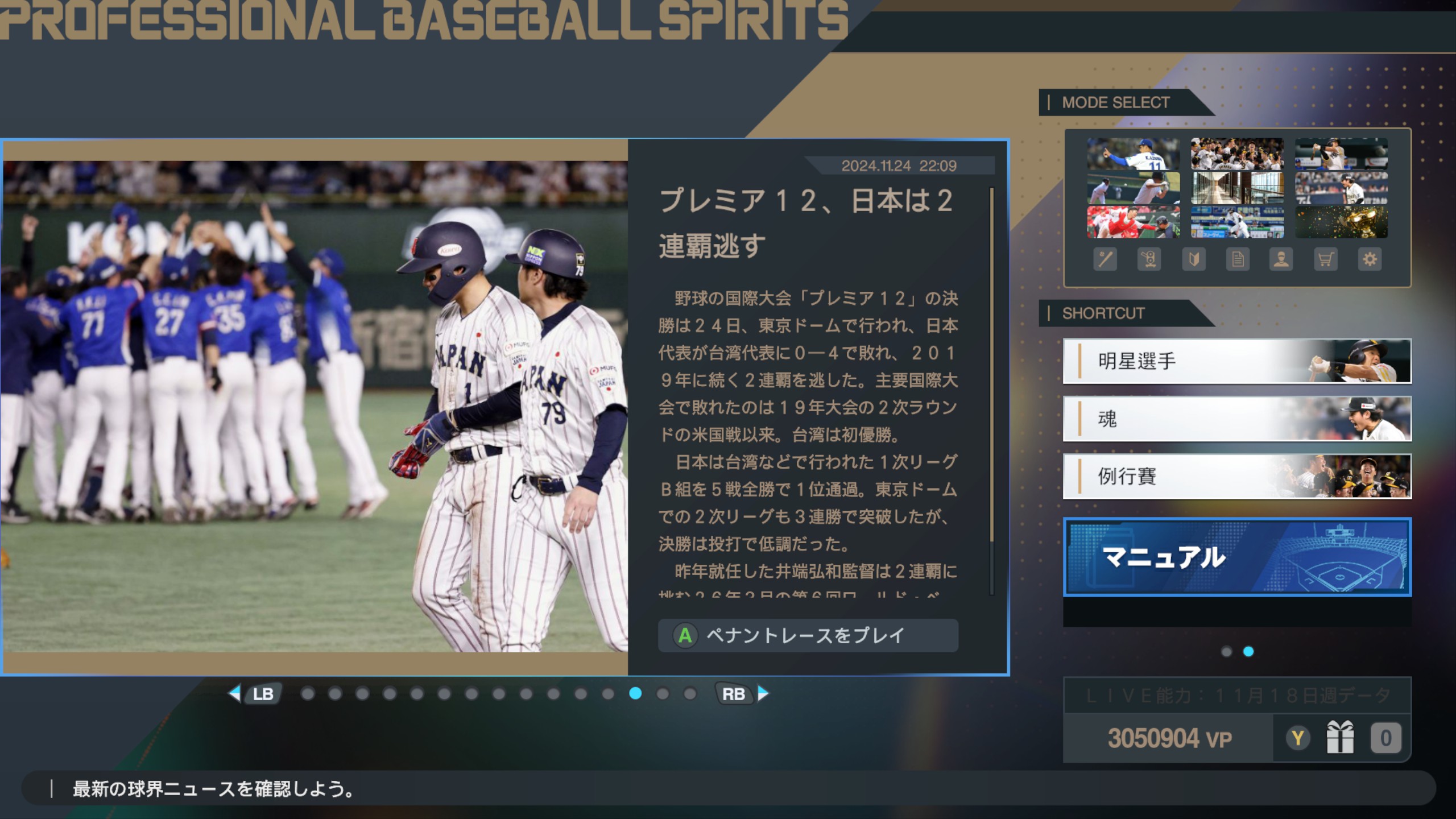Click the bat and ball mode icon
This screenshot has height=819, width=1456.
click(1105, 260)
